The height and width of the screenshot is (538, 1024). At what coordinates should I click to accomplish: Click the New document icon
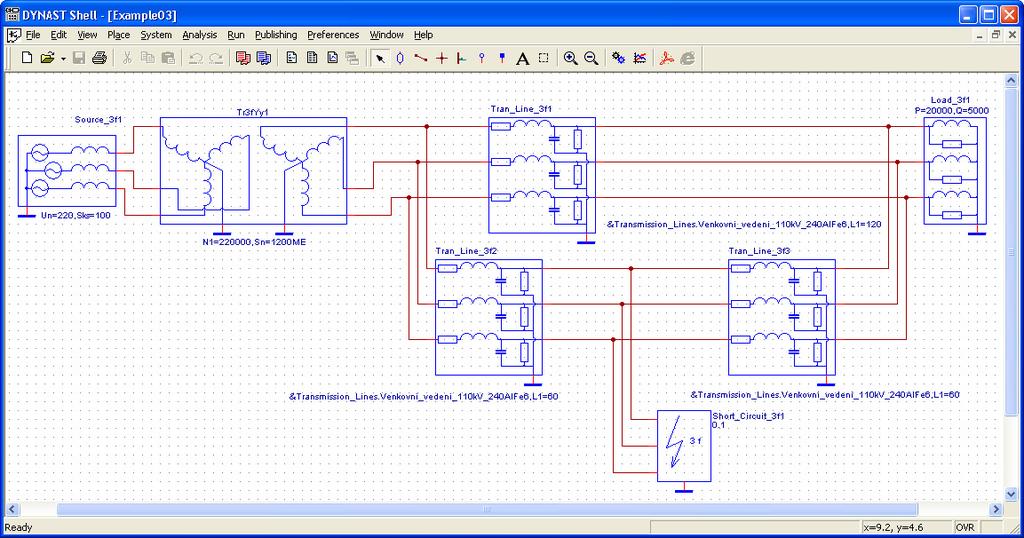point(27,58)
